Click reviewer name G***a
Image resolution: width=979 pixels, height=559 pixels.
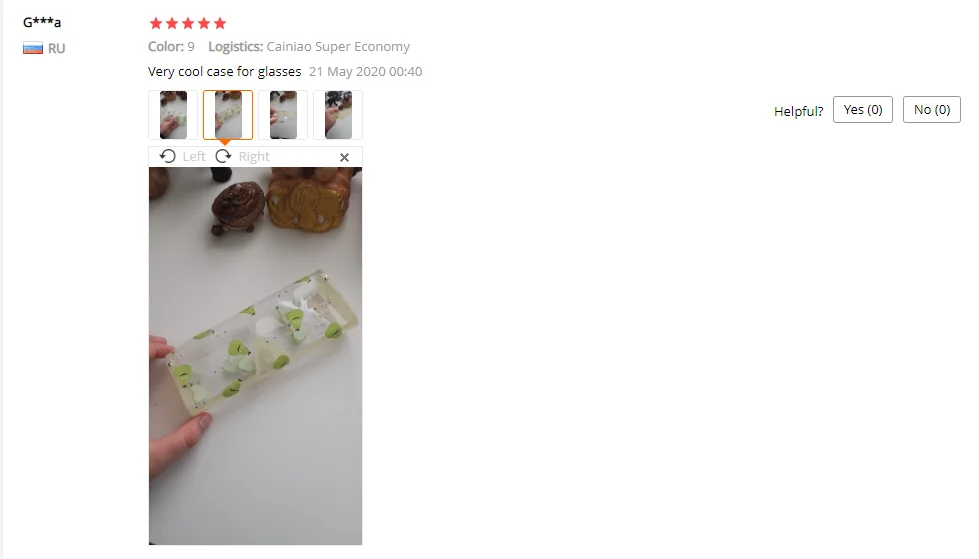click(x=42, y=22)
